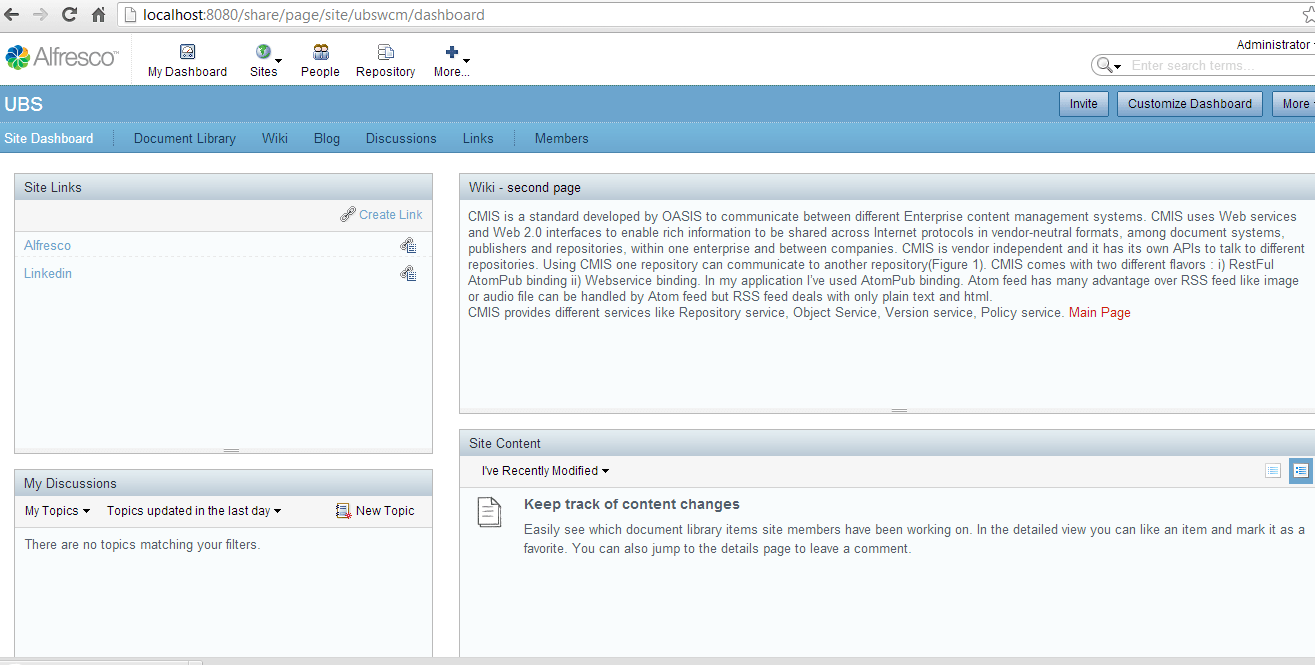Switch Site Content to detailed view
The image size is (1315, 665).
pyautogui.click(x=1300, y=470)
